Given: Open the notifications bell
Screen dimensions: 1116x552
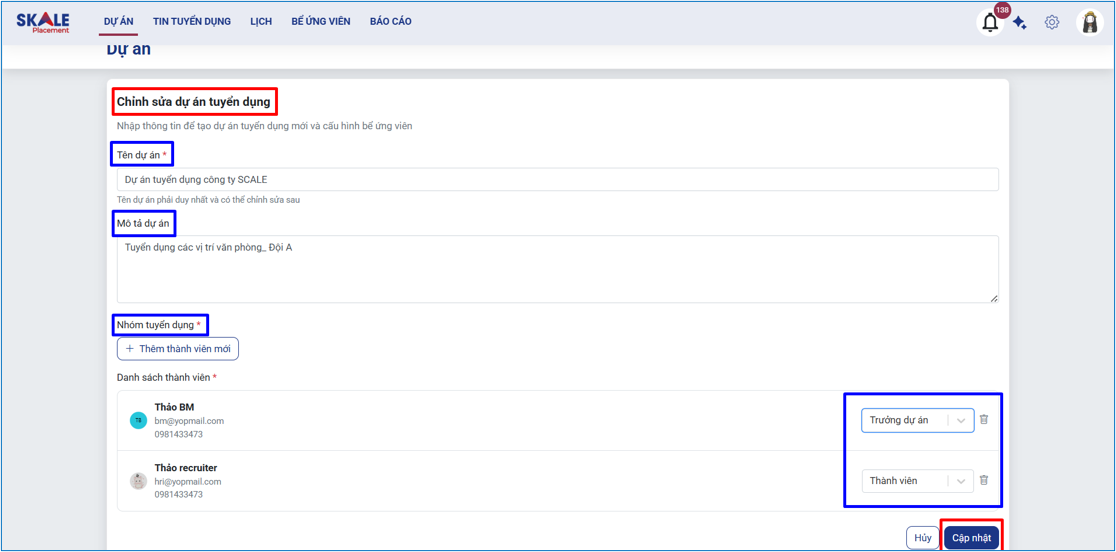Looking at the screenshot, I should tap(990, 23).
